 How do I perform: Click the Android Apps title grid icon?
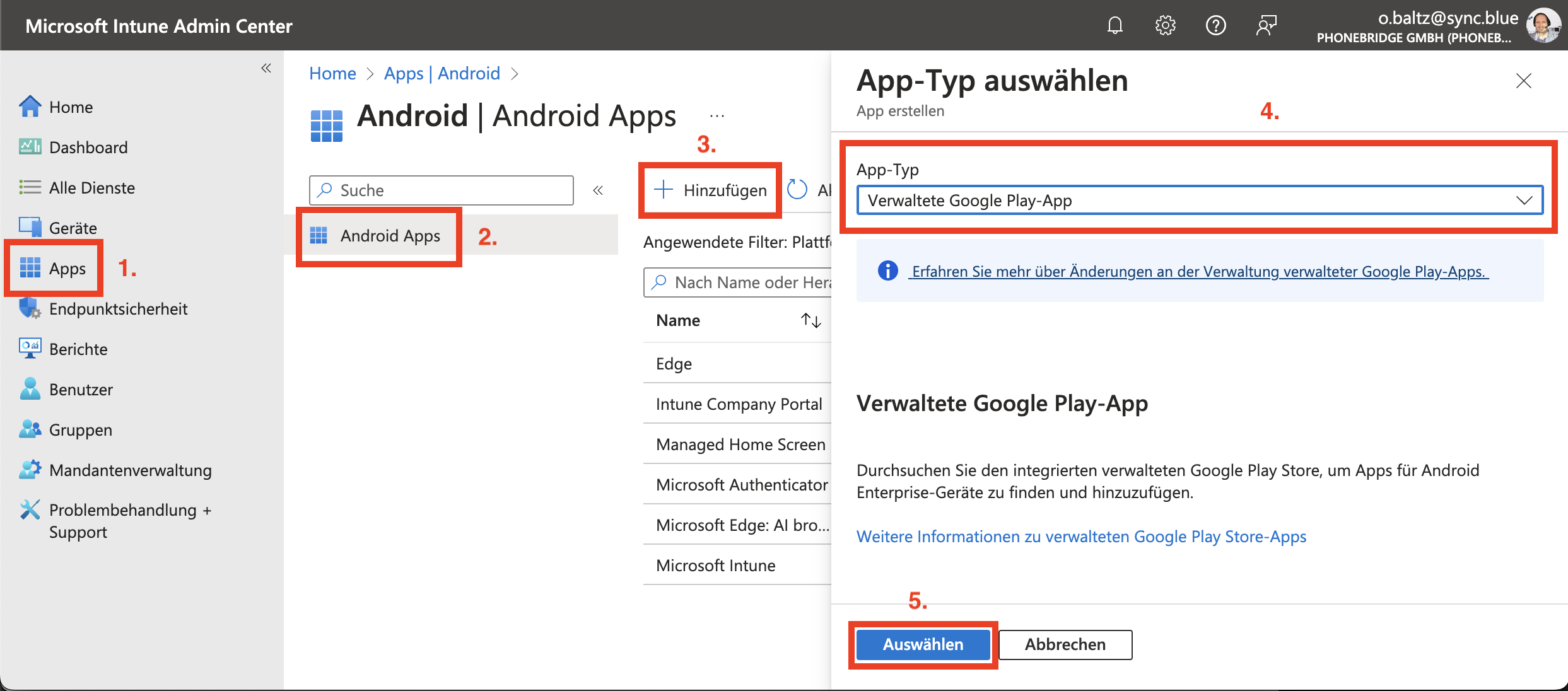coord(327,125)
